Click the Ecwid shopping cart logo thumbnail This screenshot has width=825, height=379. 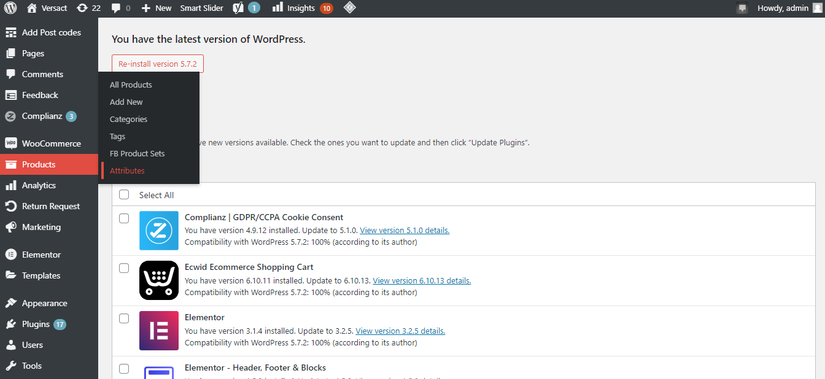[159, 281]
